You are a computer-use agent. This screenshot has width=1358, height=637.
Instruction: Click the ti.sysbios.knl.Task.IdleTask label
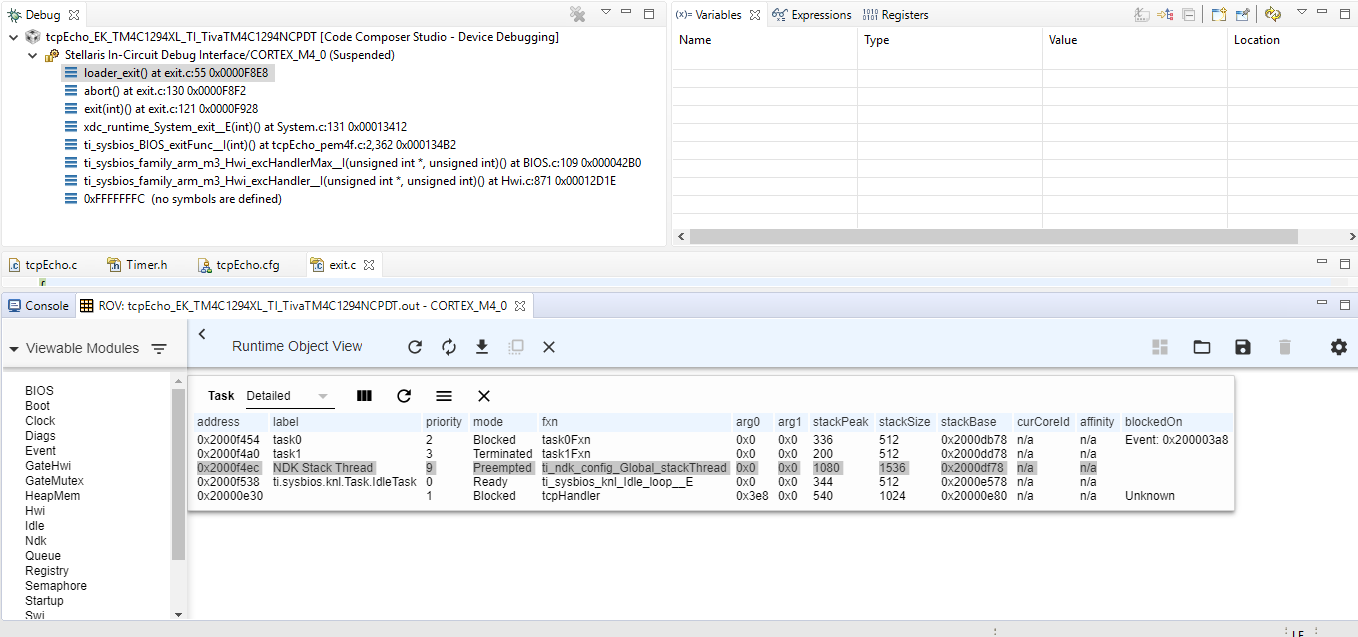[345, 482]
